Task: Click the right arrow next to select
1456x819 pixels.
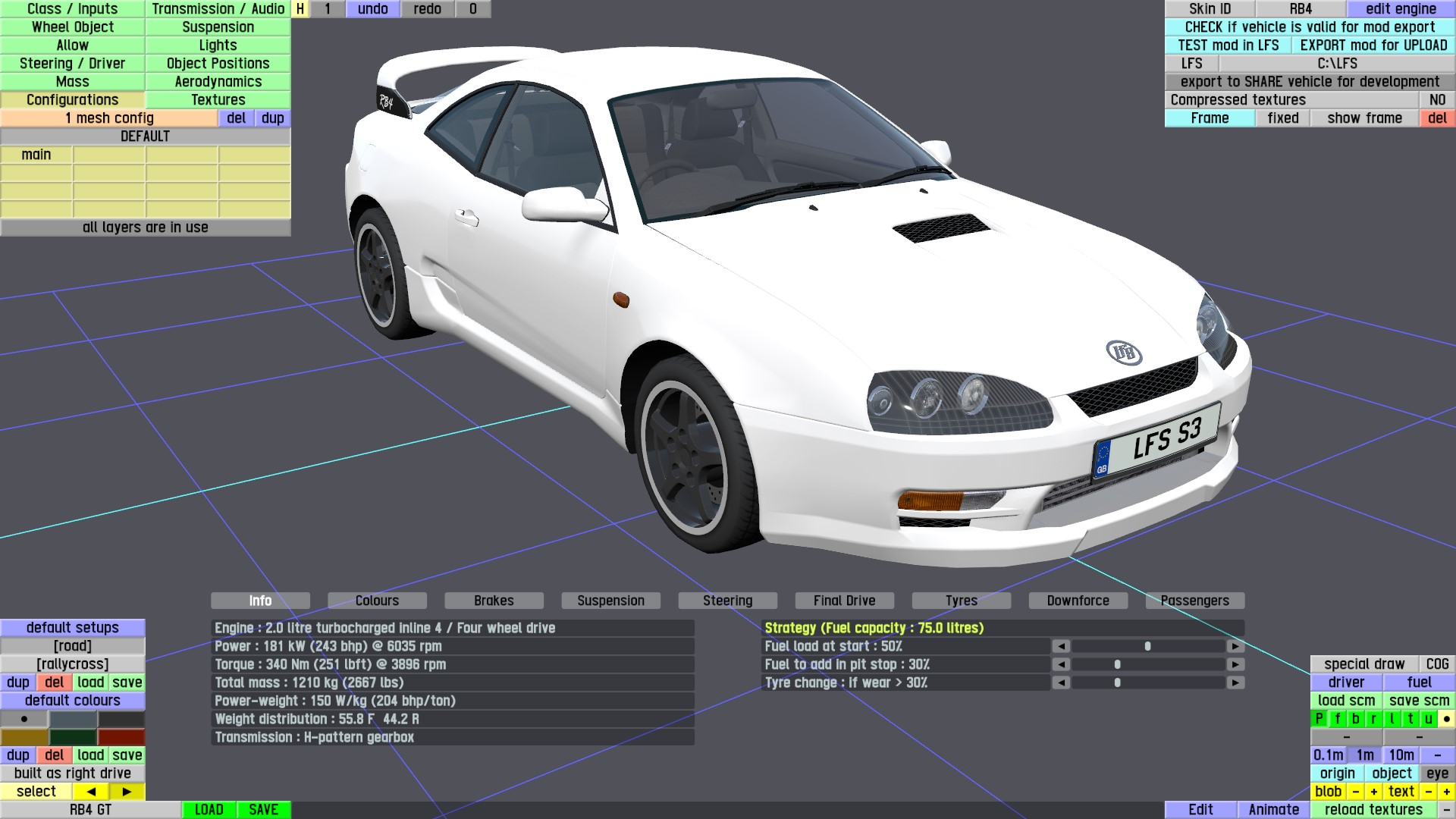Action: pyautogui.click(x=127, y=792)
